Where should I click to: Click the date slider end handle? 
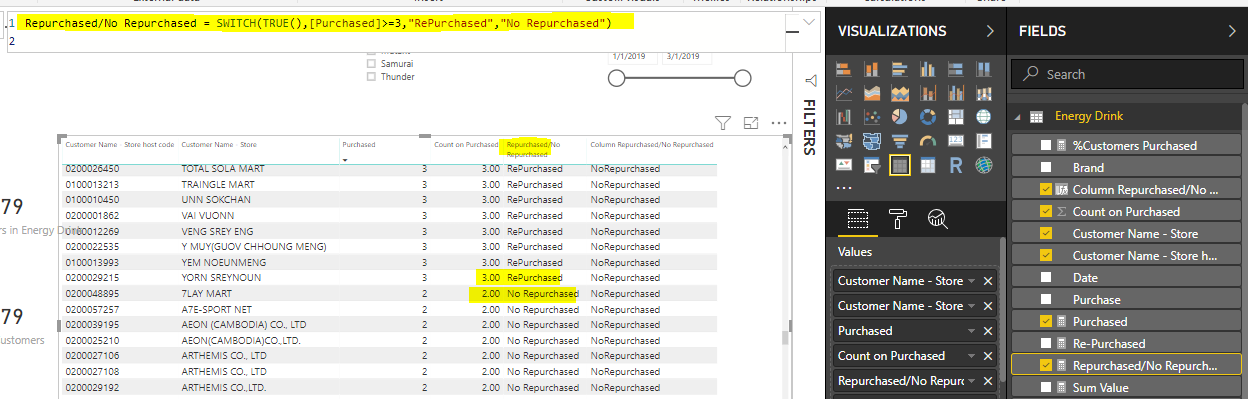(x=742, y=78)
